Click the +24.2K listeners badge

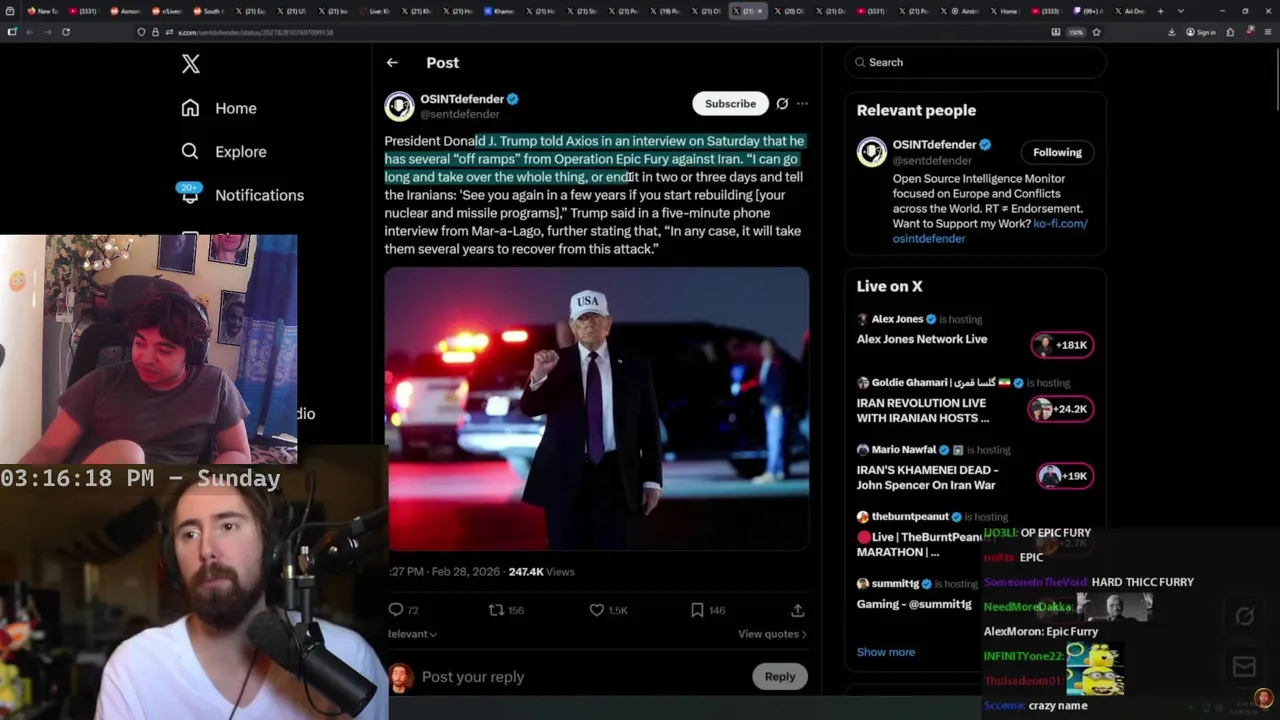coord(1060,409)
